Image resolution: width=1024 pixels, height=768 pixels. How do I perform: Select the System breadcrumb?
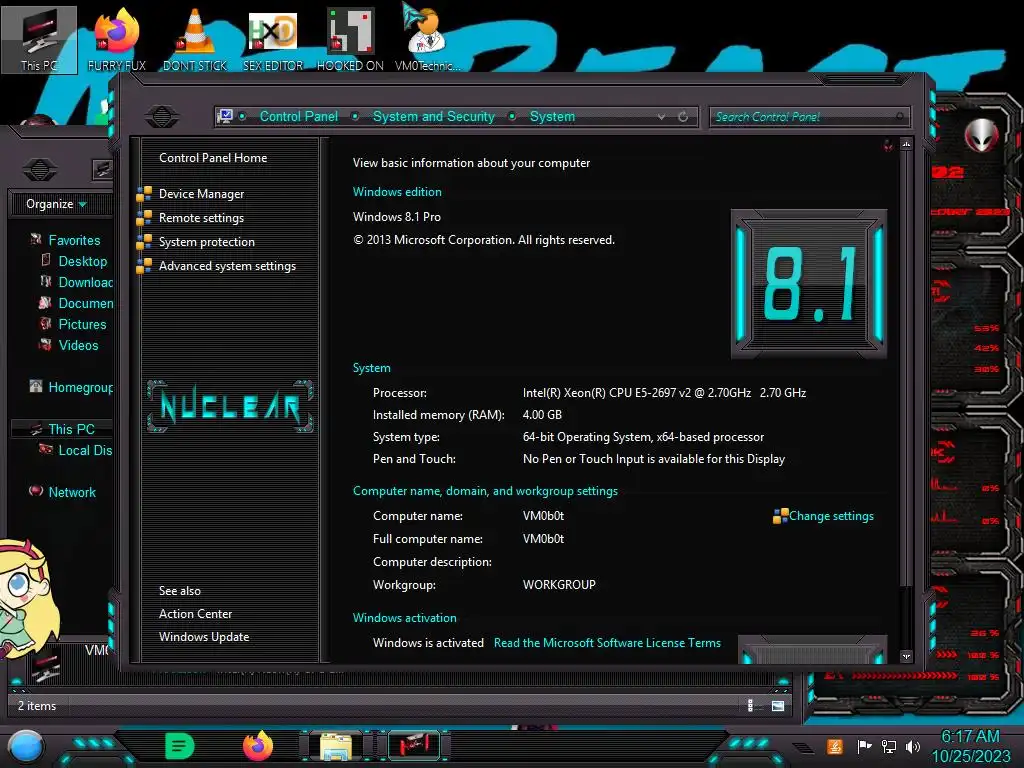coord(552,116)
